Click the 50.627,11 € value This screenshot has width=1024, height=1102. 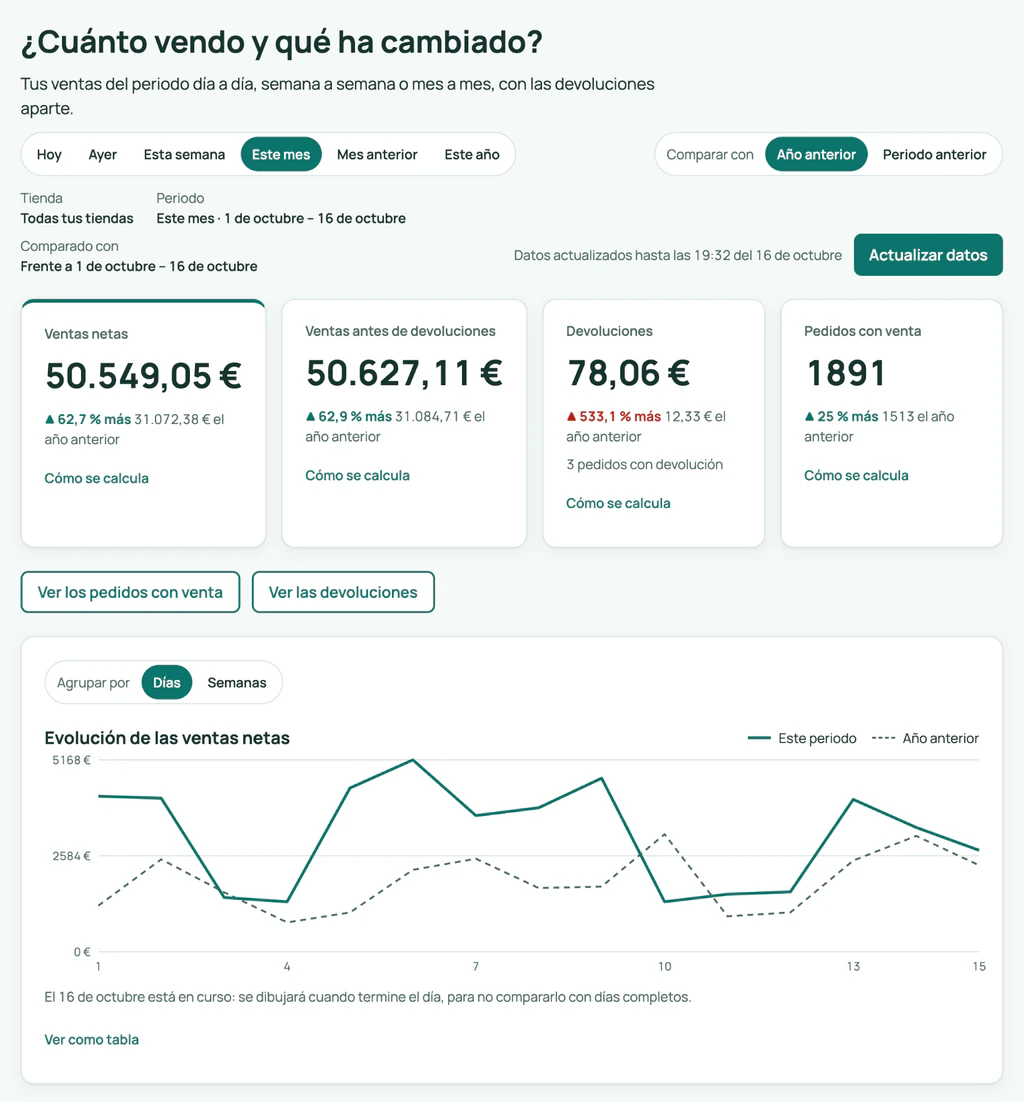point(404,372)
